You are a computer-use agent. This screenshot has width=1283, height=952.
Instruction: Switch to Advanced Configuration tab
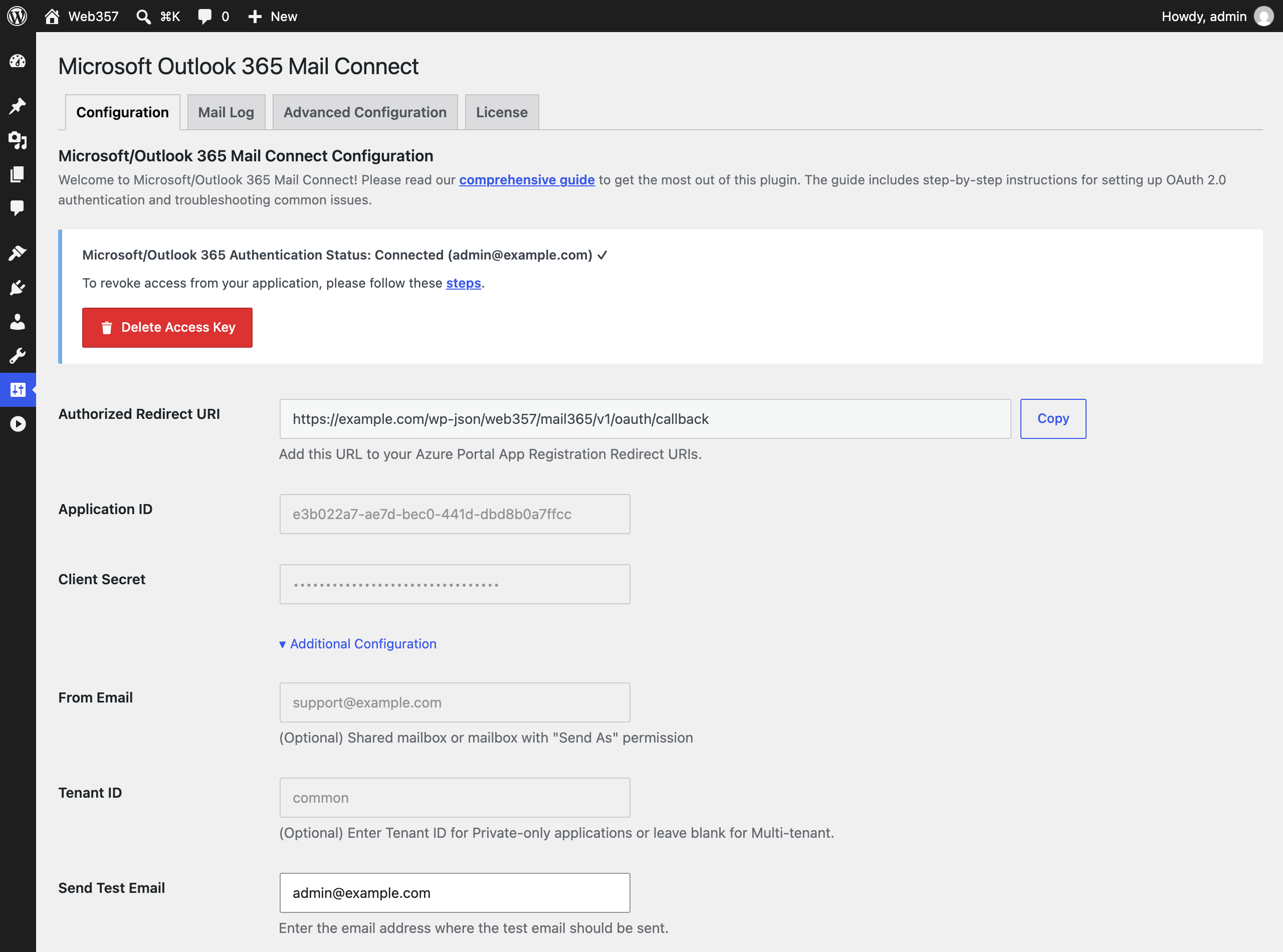pyautogui.click(x=365, y=112)
